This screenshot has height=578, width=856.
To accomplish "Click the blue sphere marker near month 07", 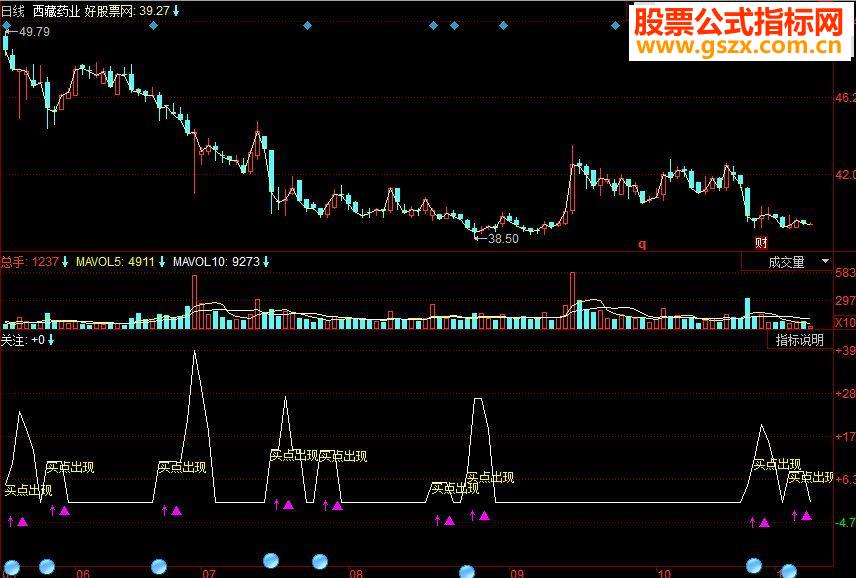I will tap(157, 565).
